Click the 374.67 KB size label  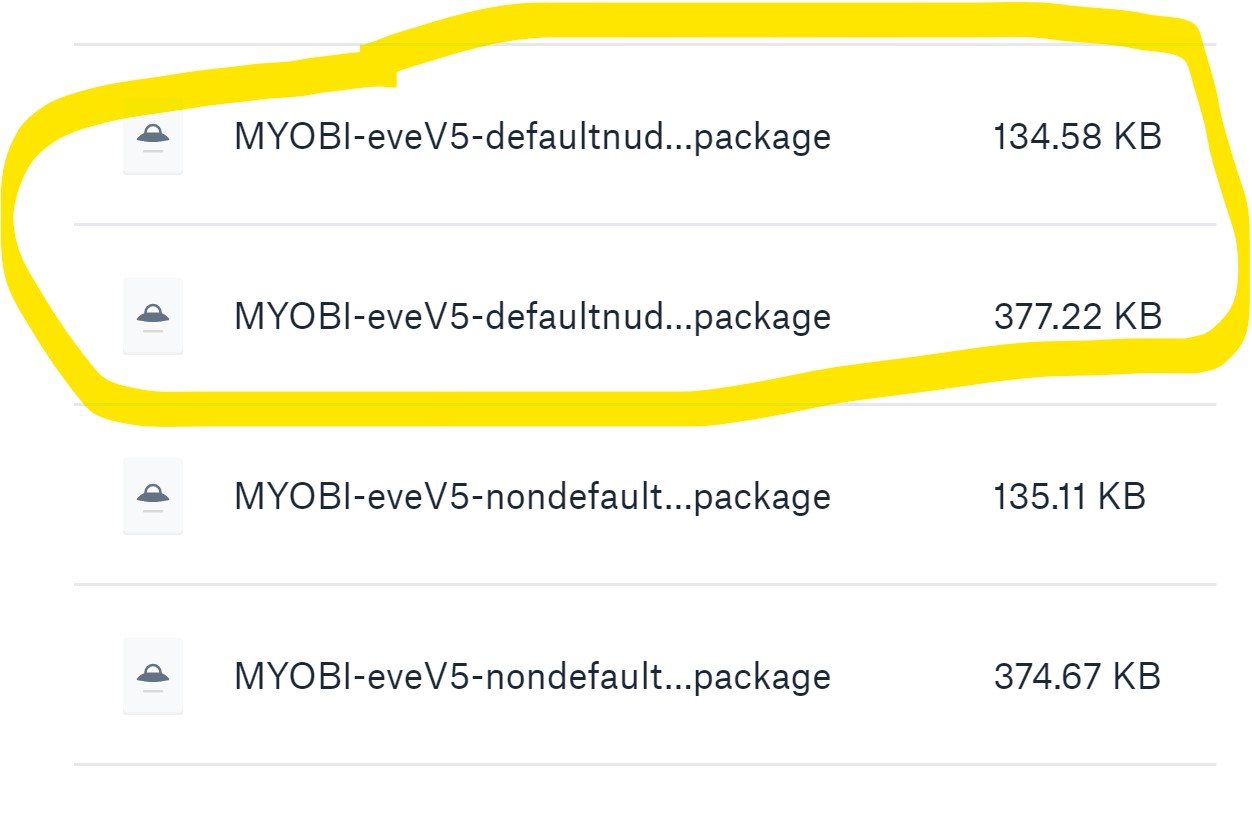click(1077, 677)
